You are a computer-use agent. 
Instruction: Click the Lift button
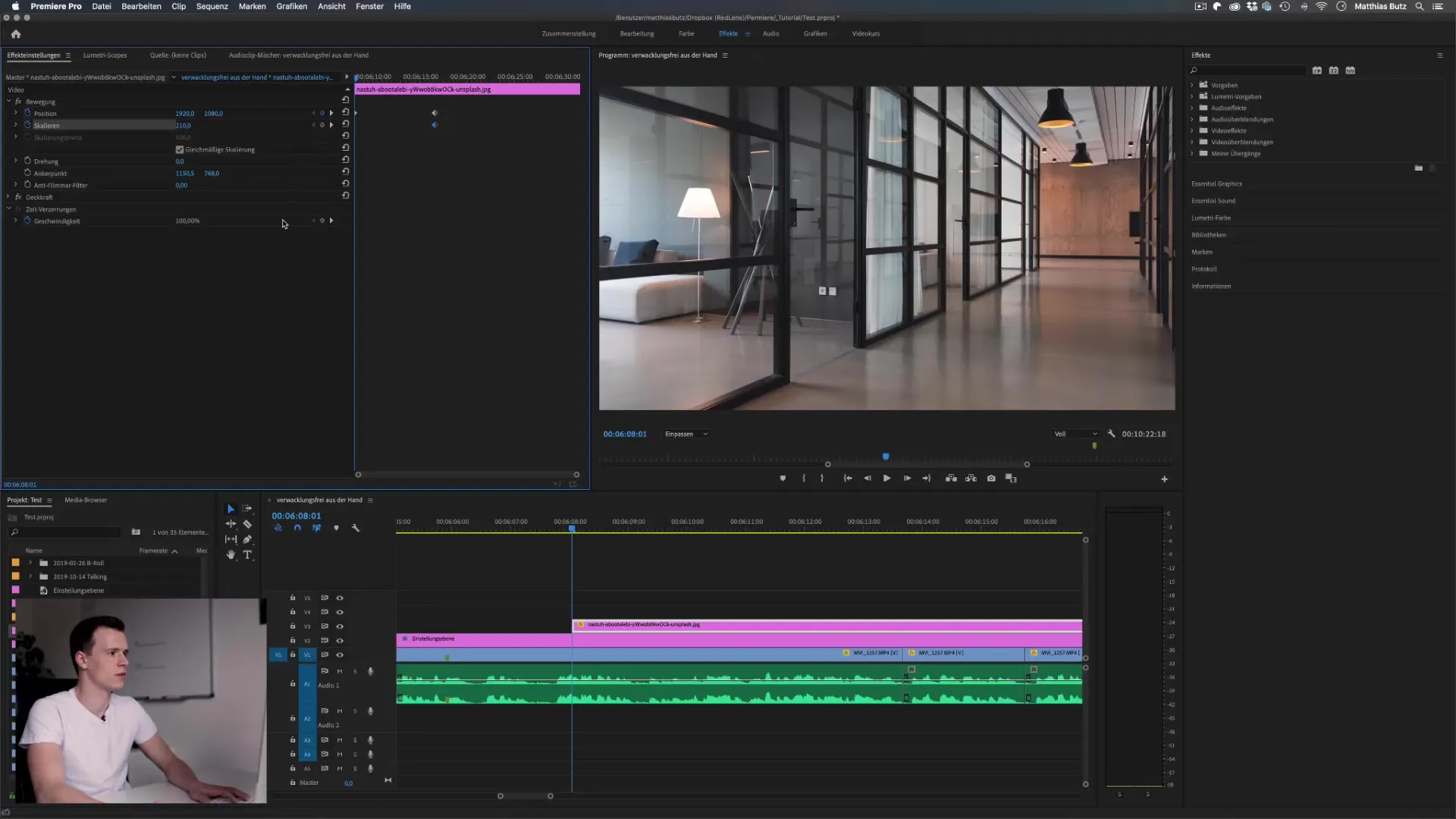tap(951, 479)
